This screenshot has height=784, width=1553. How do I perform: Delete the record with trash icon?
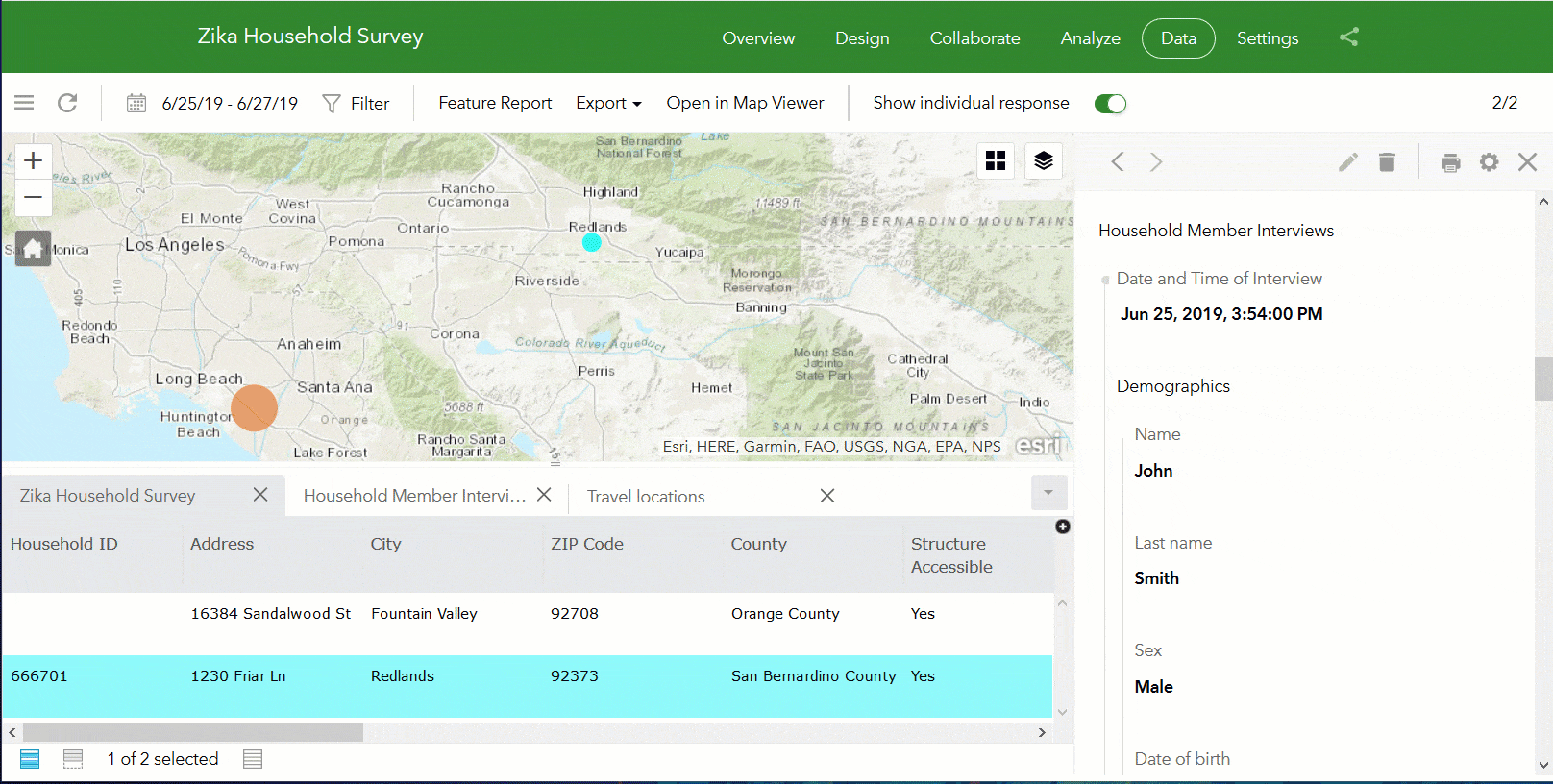1387,162
